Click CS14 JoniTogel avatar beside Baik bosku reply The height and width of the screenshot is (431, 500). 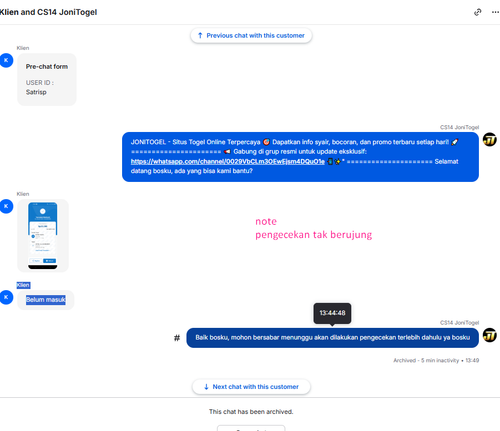tap(490, 335)
